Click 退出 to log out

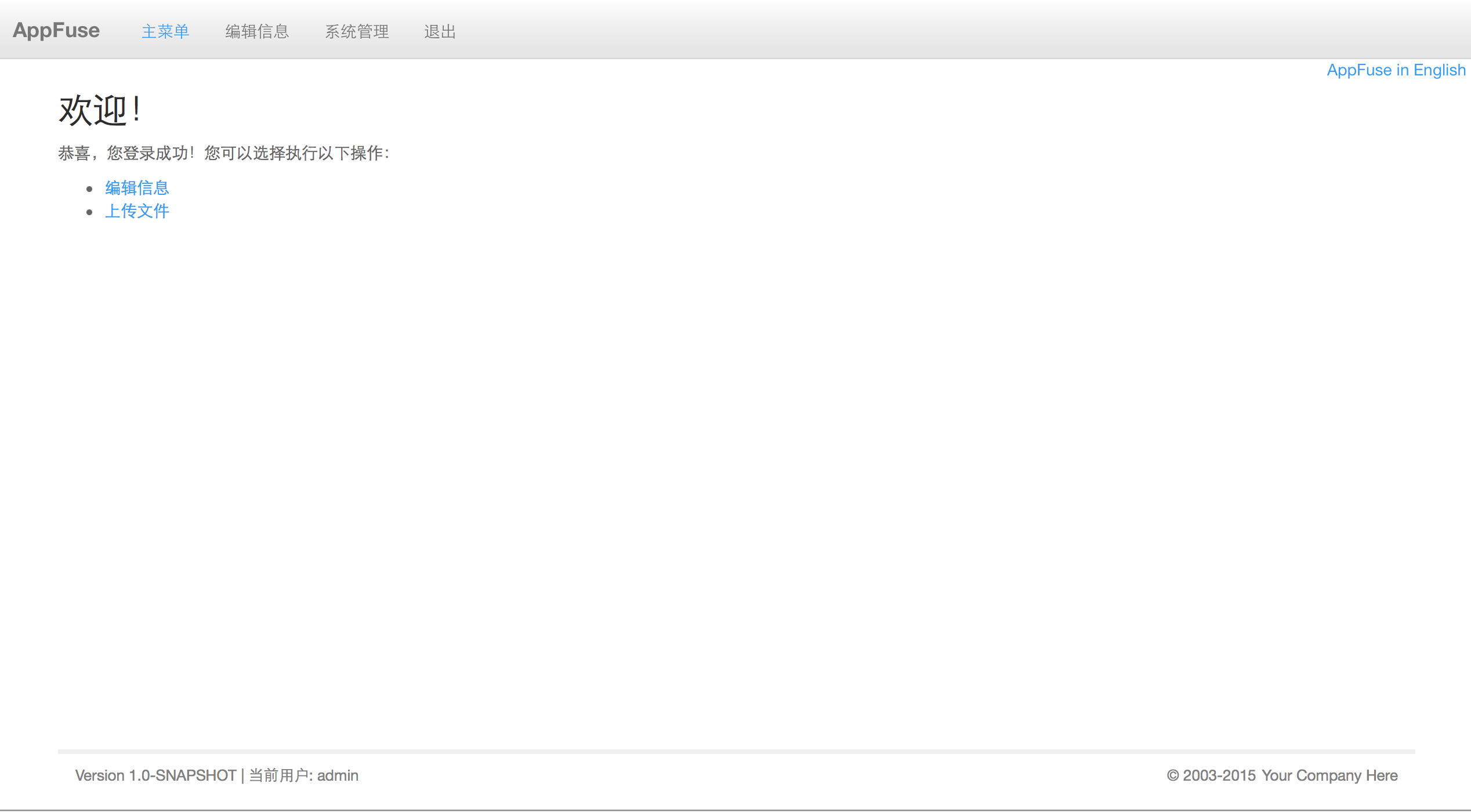[440, 31]
